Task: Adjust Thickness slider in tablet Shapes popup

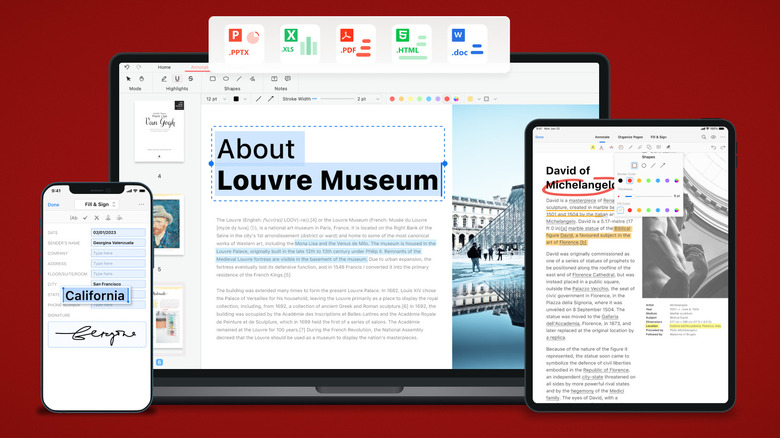Action: (647, 196)
